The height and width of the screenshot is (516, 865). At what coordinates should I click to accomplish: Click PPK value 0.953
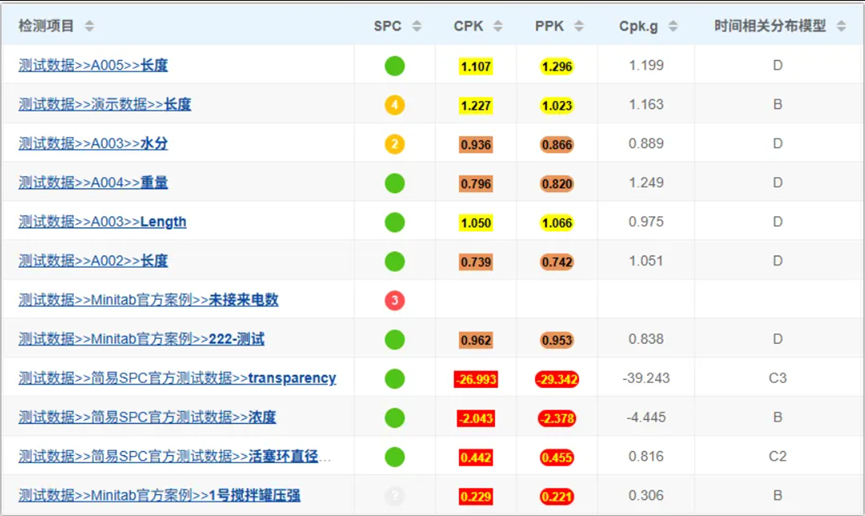(557, 341)
